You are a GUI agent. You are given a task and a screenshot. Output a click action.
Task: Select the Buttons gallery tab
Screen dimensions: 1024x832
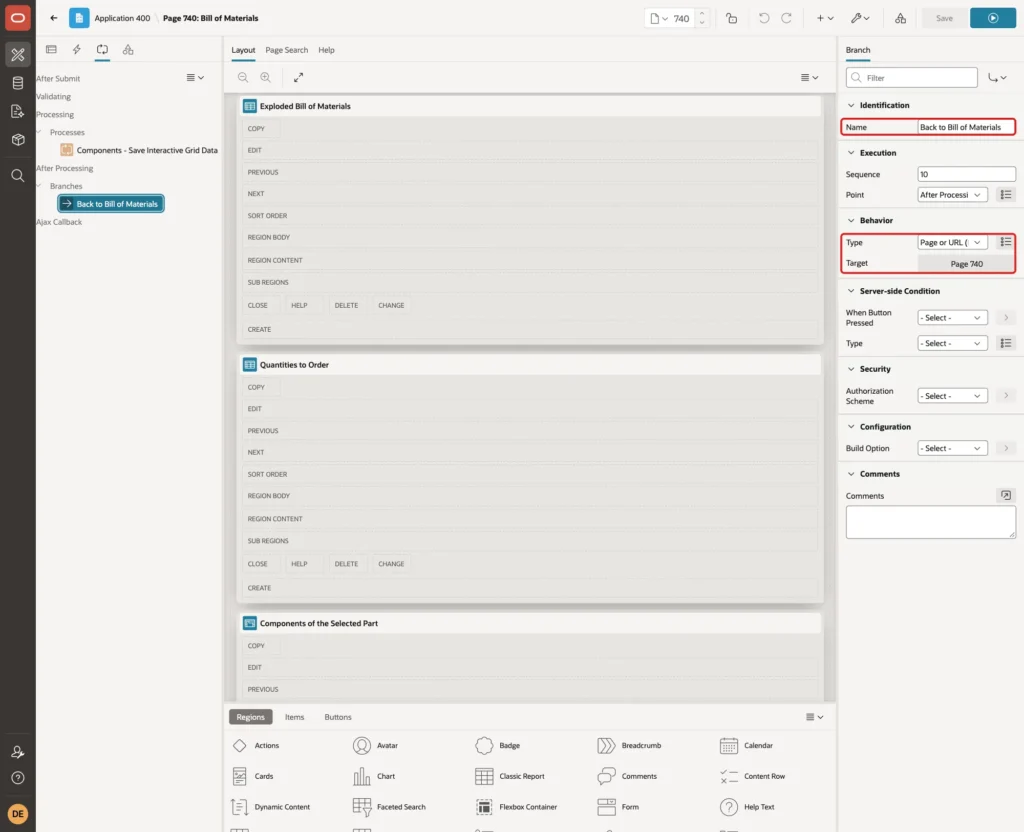pos(338,717)
